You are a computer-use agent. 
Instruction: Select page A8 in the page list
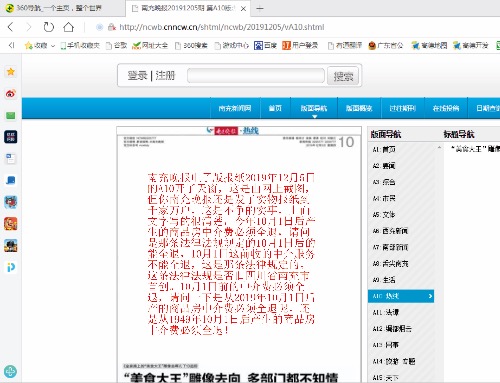(401, 263)
